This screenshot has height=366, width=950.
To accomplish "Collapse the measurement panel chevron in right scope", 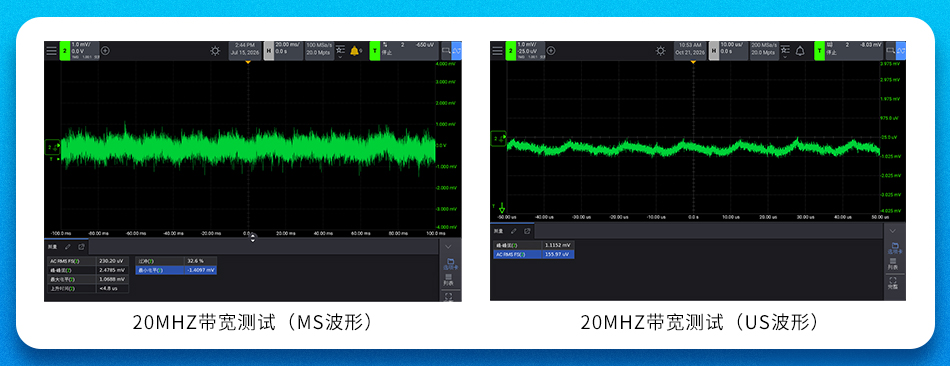I will click(x=892, y=231).
